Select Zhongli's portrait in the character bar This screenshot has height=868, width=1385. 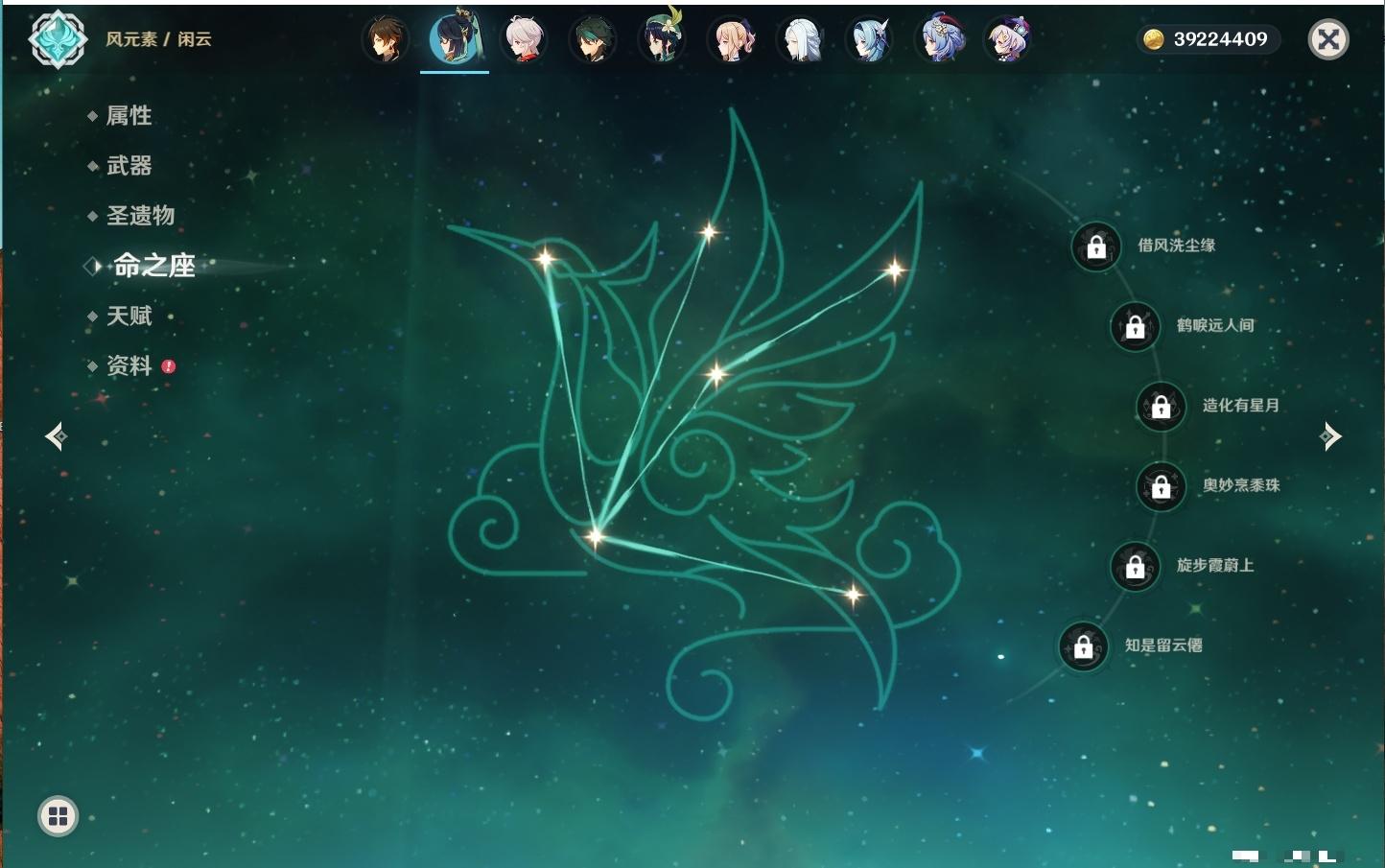click(386, 40)
